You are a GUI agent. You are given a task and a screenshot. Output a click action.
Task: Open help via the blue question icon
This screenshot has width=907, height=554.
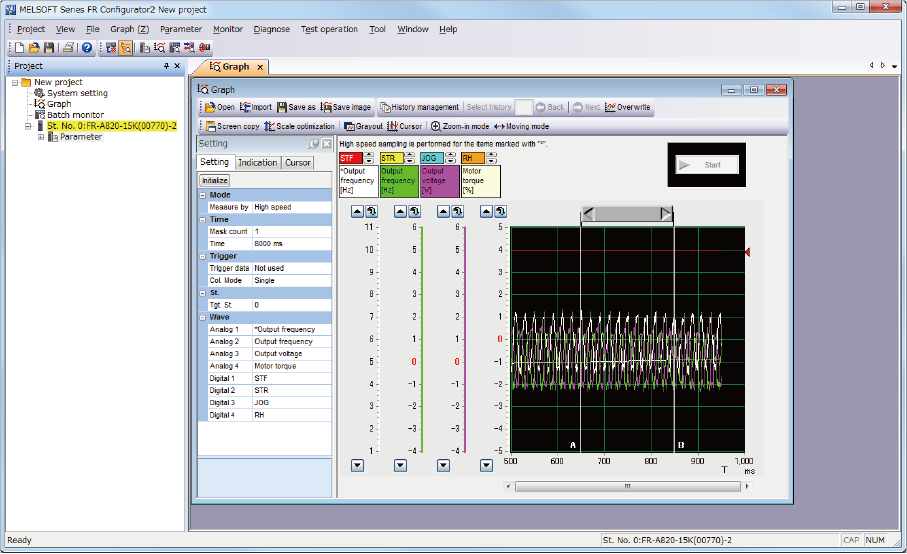(87, 48)
